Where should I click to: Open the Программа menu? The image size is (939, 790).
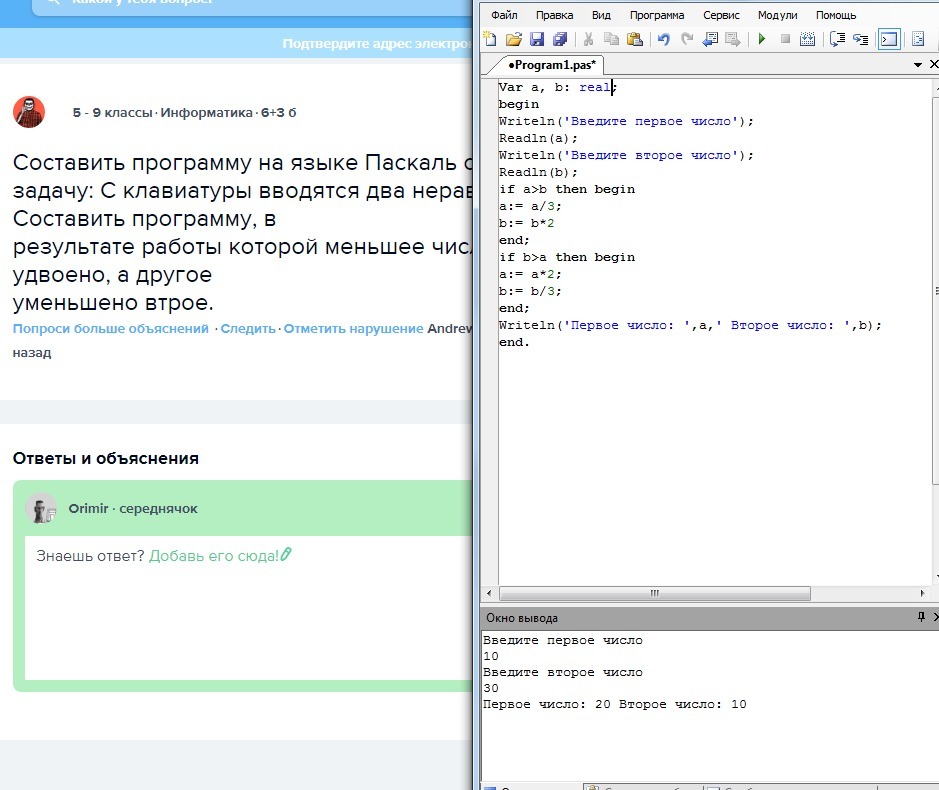coord(657,15)
